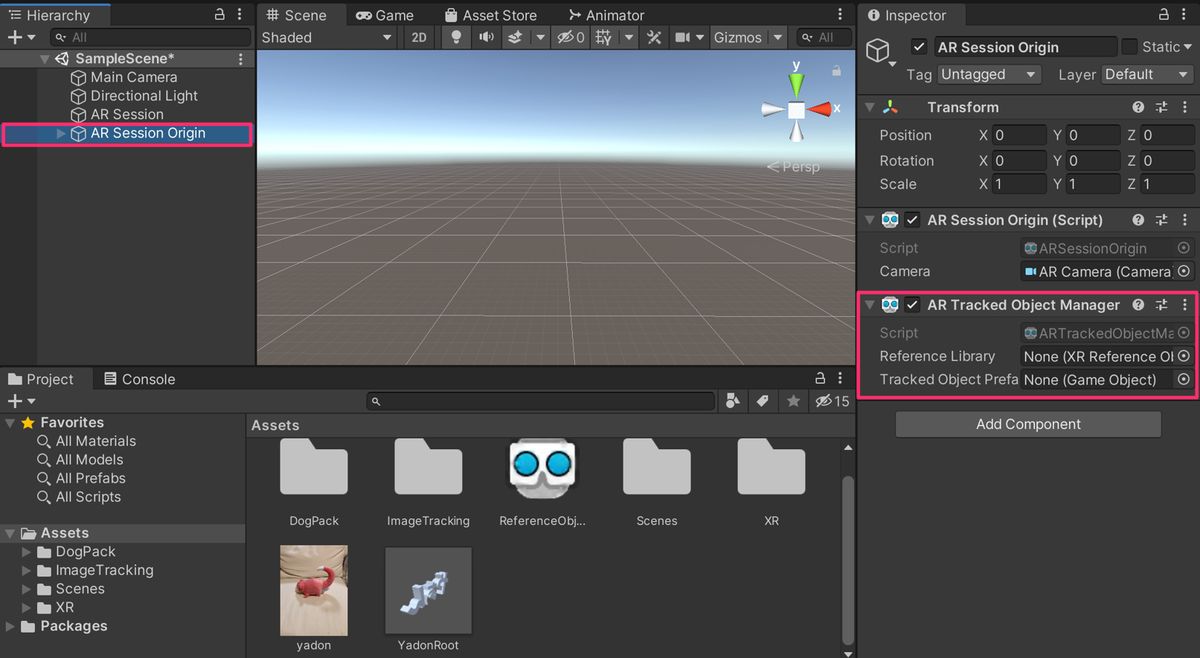Toggle scene lighting bulb icon
The width and height of the screenshot is (1200, 658).
click(x=456, y=37)
